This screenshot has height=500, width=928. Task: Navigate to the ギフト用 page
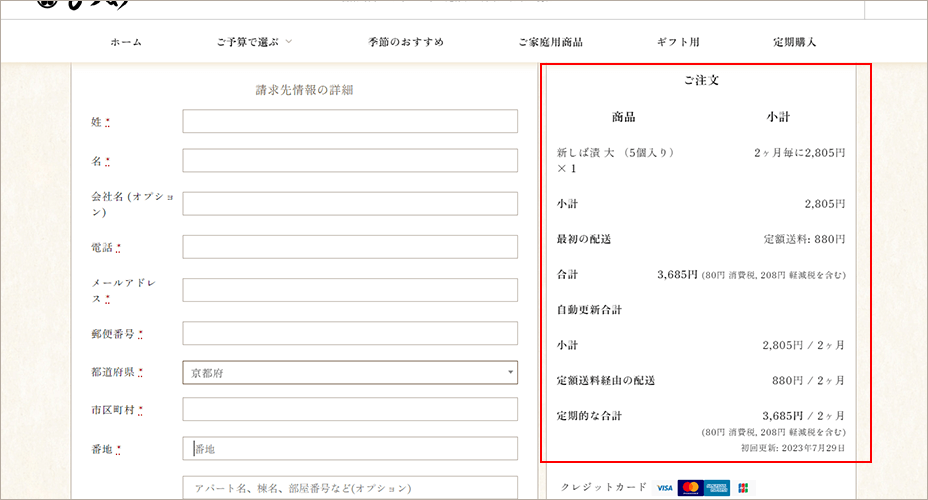(x=678, y=42)
